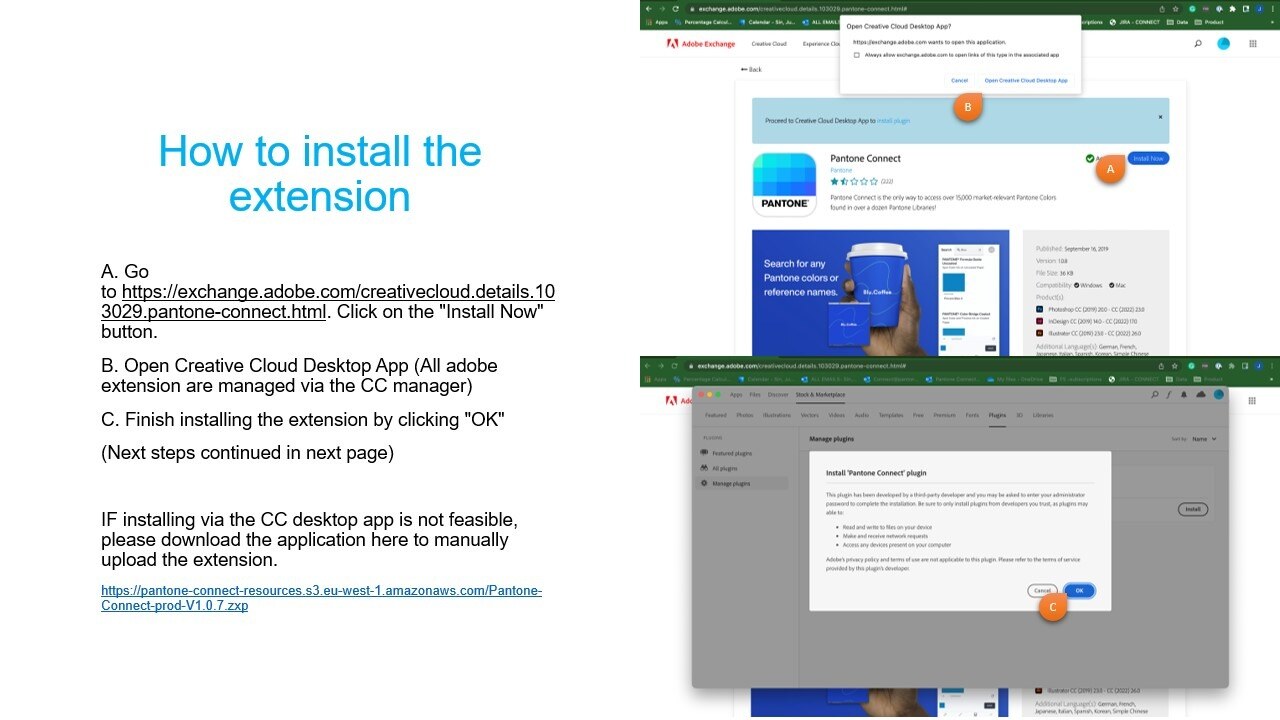1280x720 pixels.
Task: Open Creative Cloud nav item in top screenshot
Action: (x=769, y=44)
